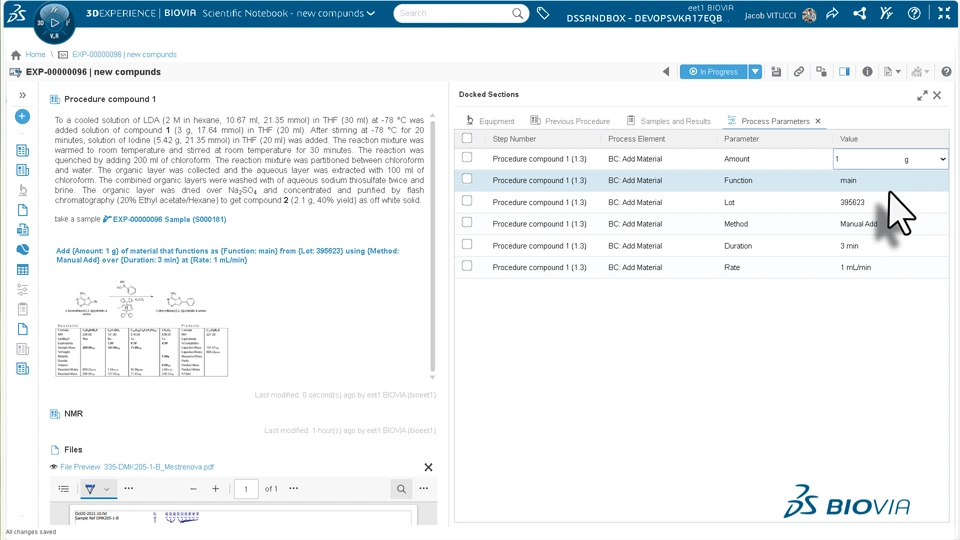960x540 pixels.
Task: Click Home icon in breadcrumb
Action: pos(16,54)
